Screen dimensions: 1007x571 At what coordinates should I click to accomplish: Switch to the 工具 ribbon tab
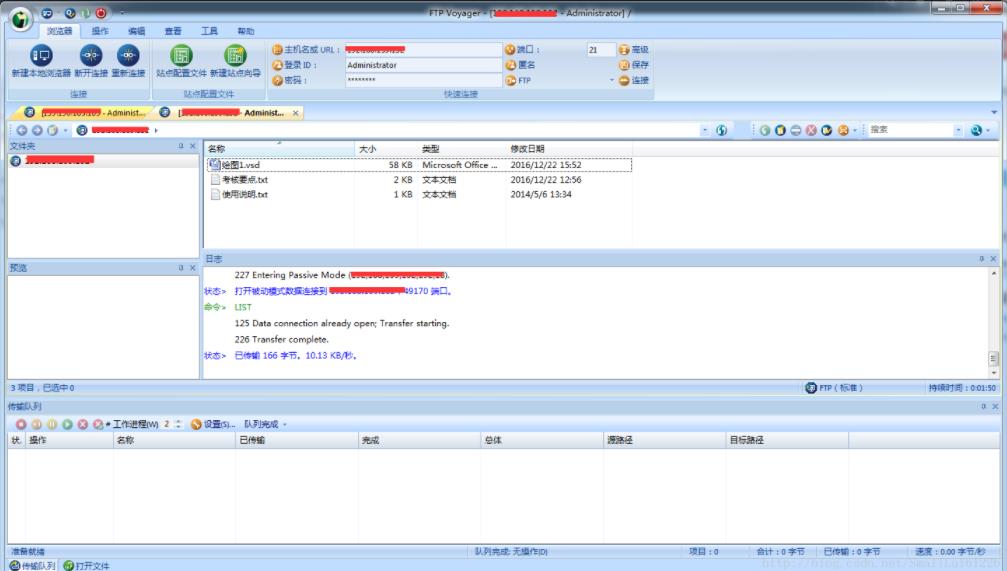pyautogui.click(x=209, y=31)
